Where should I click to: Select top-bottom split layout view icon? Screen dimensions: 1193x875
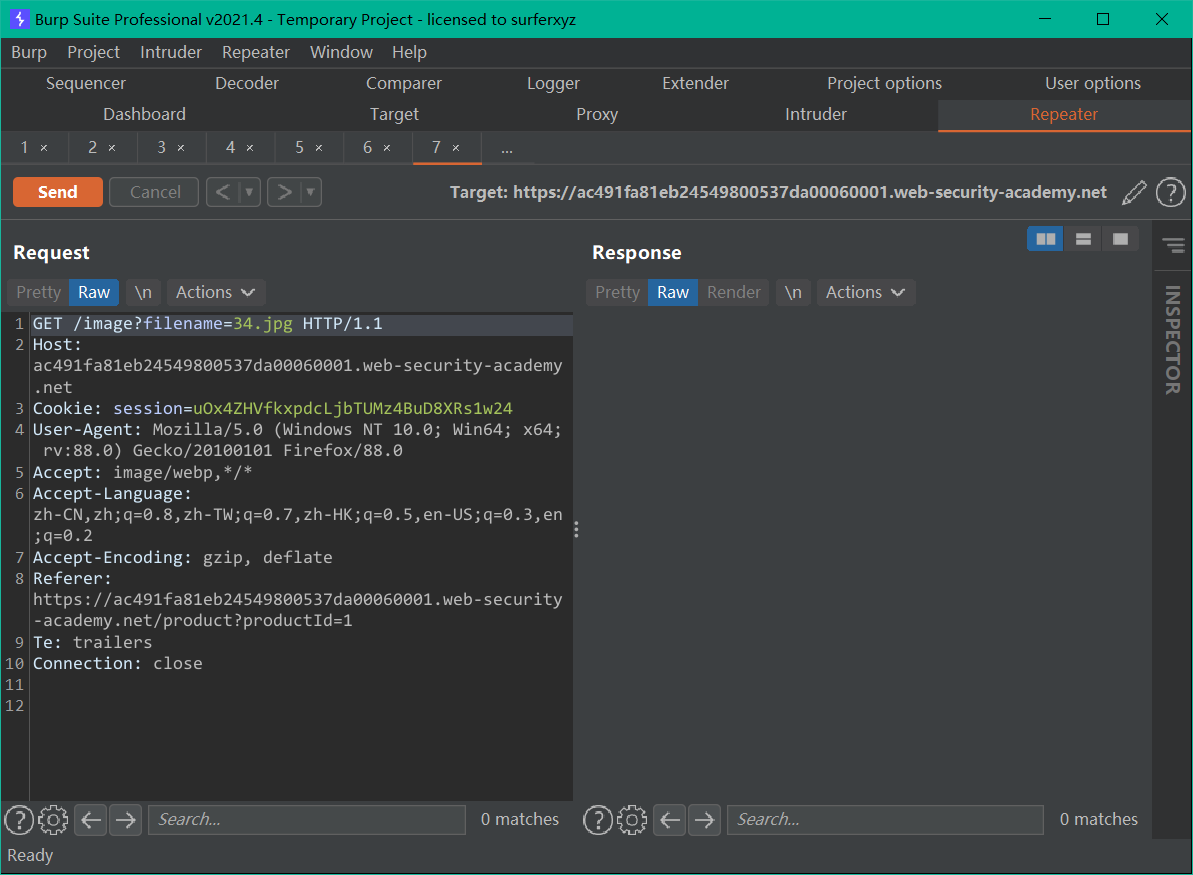tap(1083, 239)
